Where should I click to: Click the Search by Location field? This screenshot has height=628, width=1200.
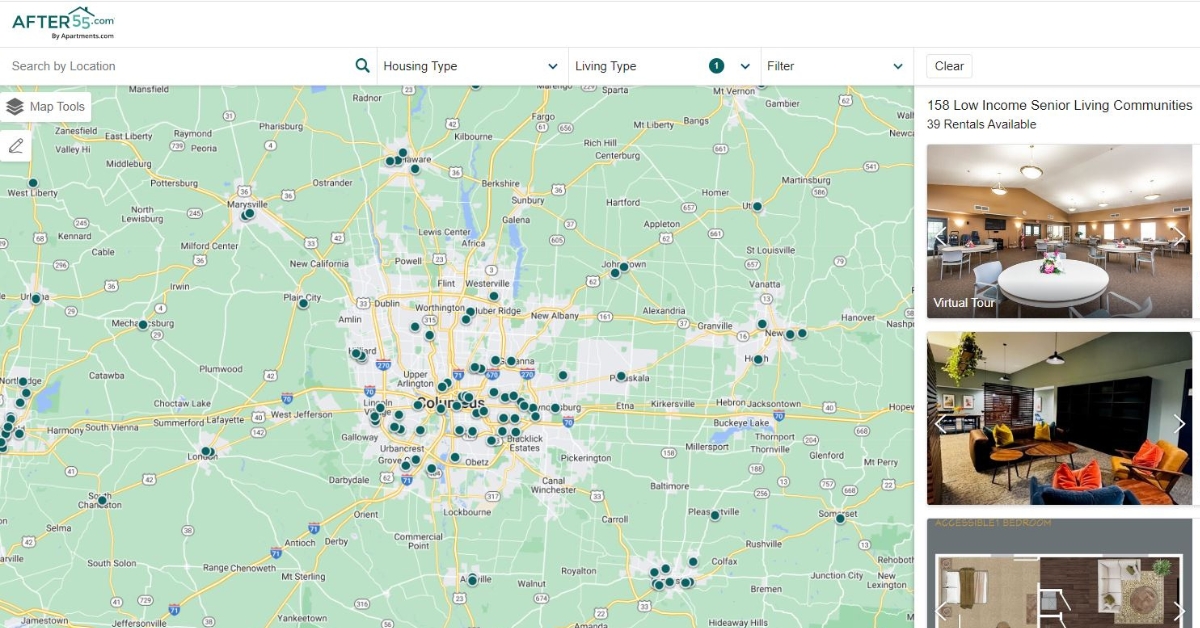coord(180,66)
